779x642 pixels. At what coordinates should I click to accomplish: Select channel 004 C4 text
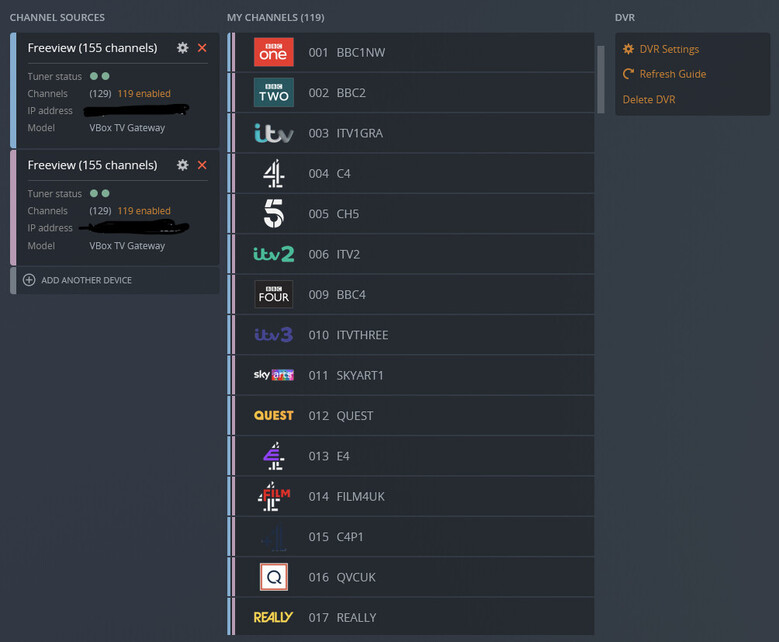(329, 173)
